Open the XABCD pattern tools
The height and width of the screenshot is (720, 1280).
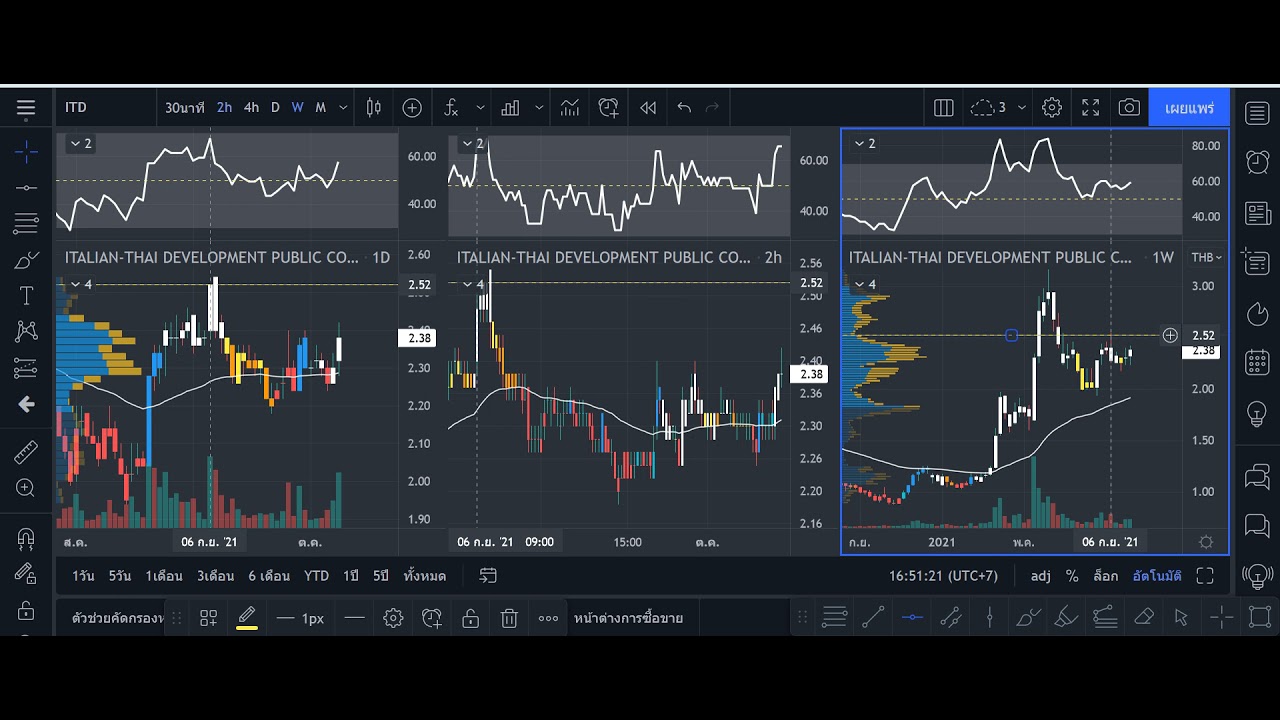tap(26, 331)
